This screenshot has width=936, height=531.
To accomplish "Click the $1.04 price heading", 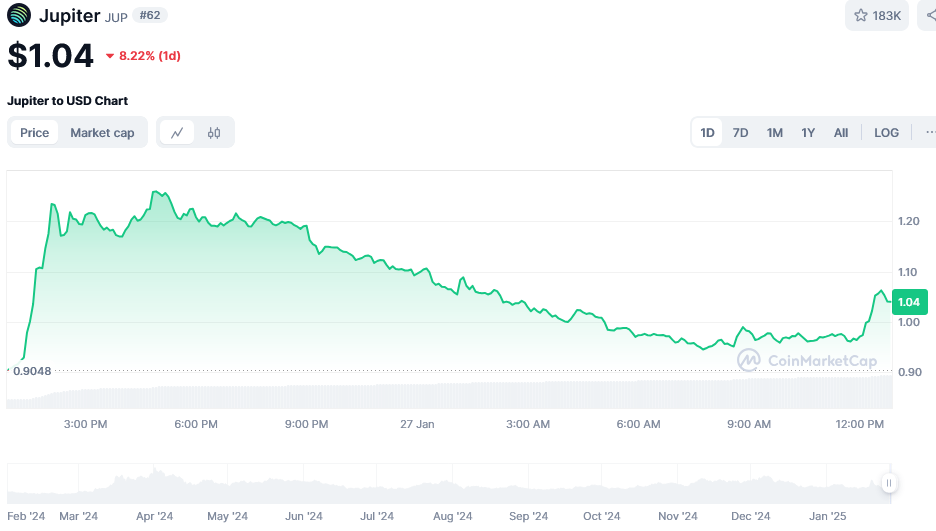I will [x=51, y=55].
